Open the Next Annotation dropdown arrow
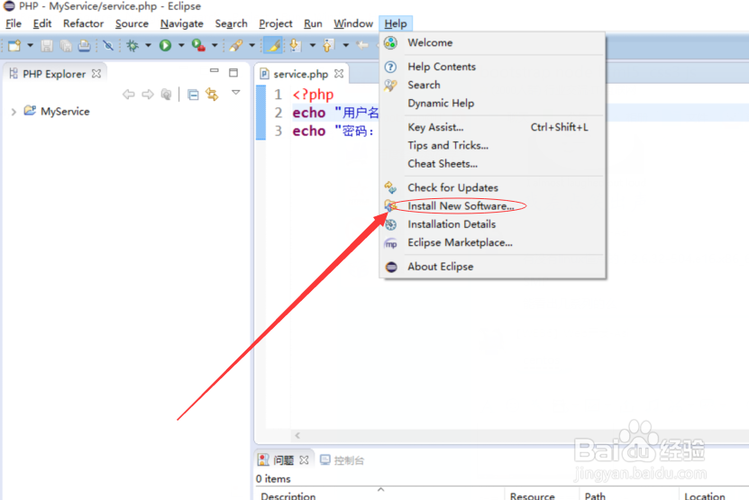749x500 pixels. pos(312,45)
